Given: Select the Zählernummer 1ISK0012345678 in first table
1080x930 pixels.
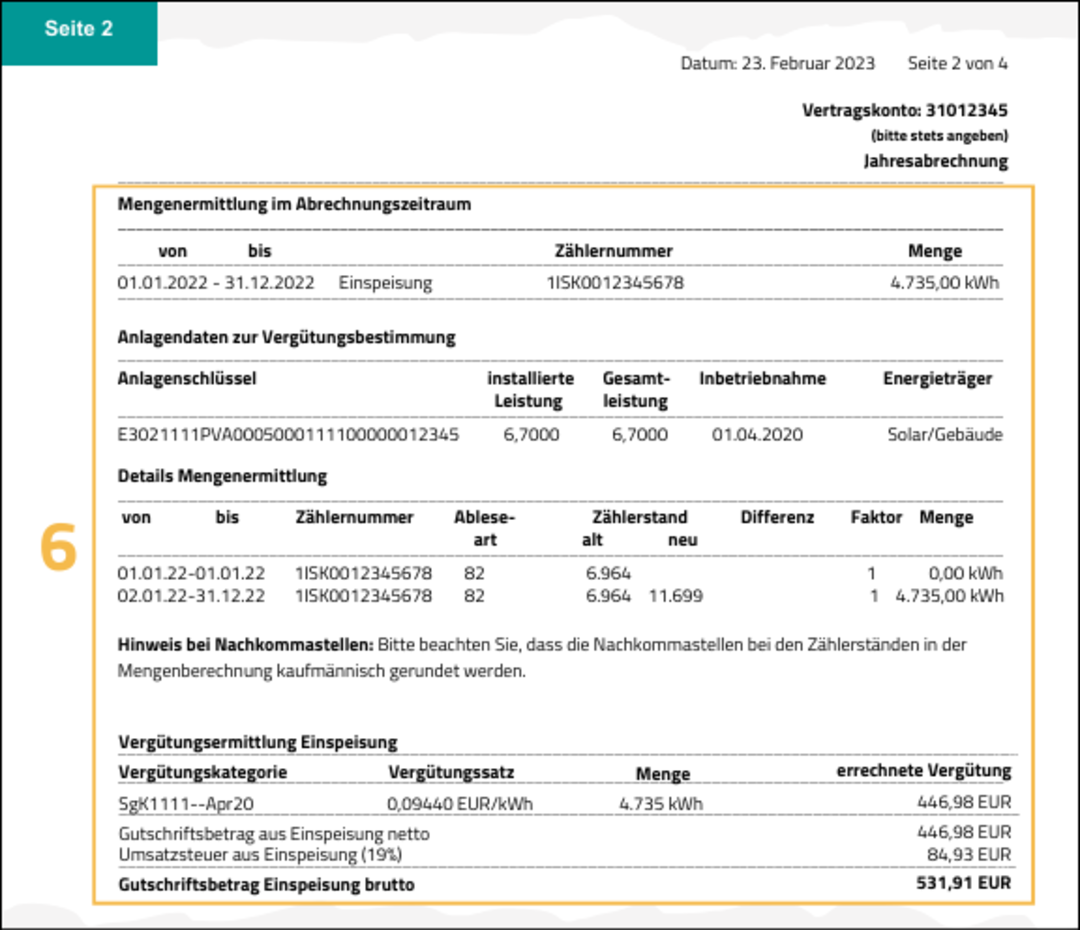Looking at the screenshot, I should click(614, 283).
